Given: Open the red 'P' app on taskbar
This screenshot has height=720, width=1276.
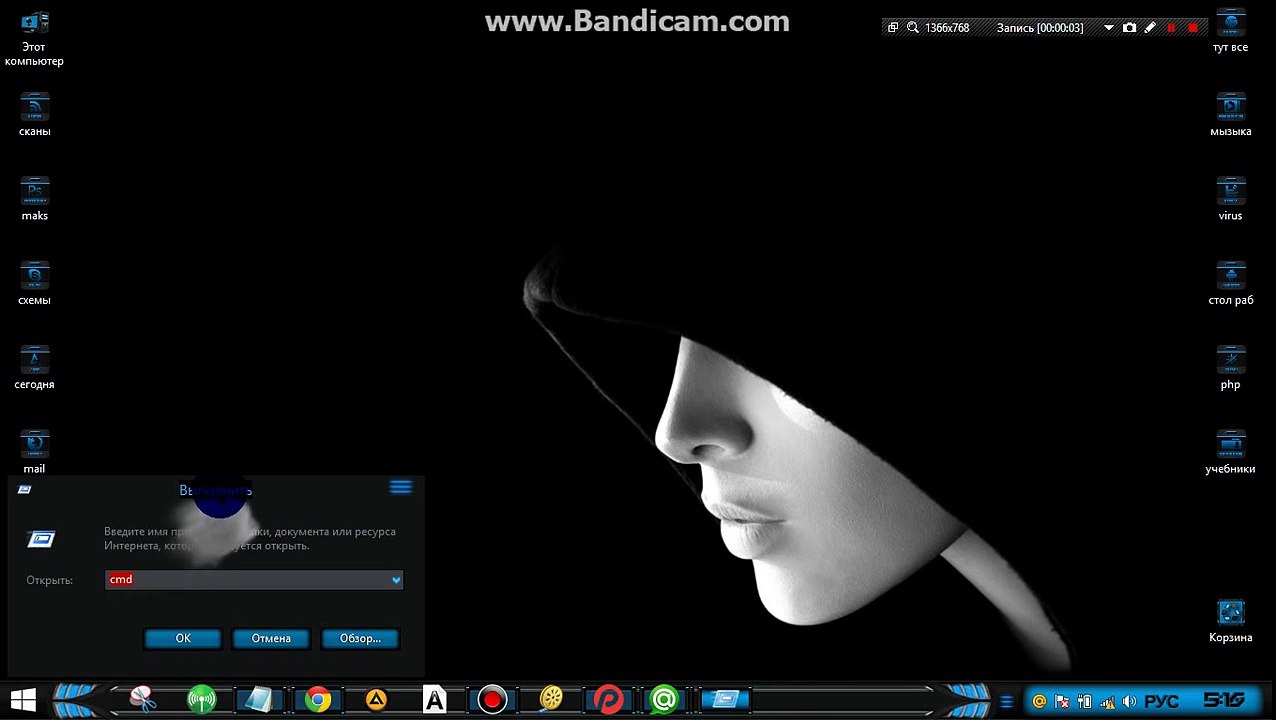Looking at the screenshot, I should (608, 700).
